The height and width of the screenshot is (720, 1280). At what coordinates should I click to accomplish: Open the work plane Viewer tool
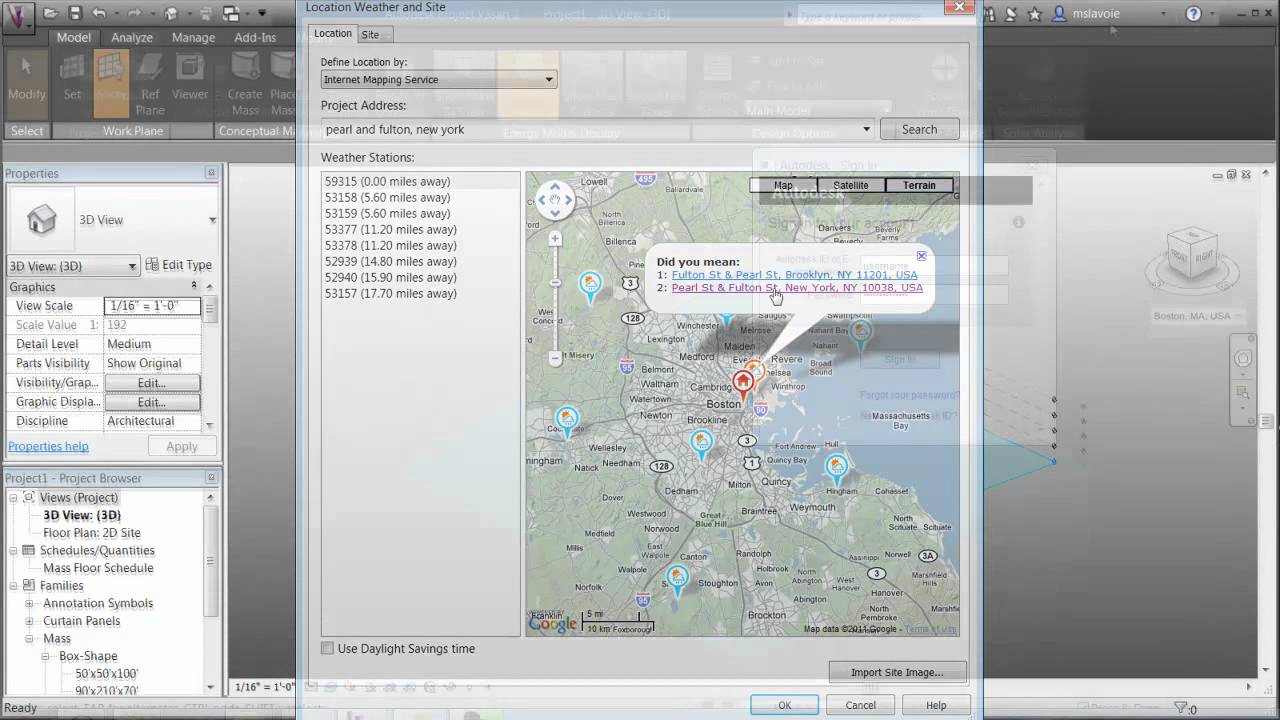190,79
